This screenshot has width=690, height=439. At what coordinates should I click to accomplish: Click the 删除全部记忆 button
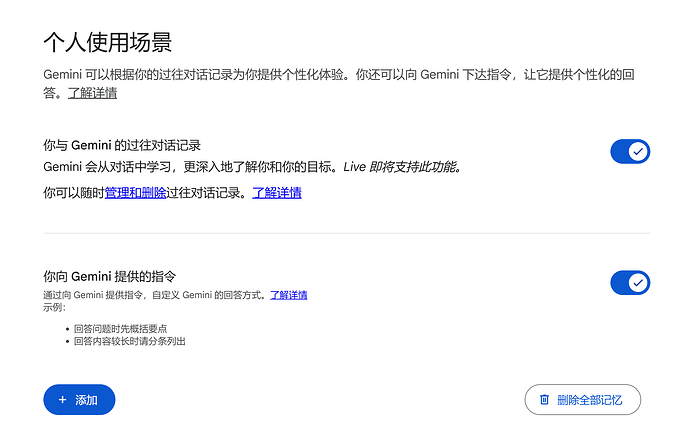tap(582, 399)
